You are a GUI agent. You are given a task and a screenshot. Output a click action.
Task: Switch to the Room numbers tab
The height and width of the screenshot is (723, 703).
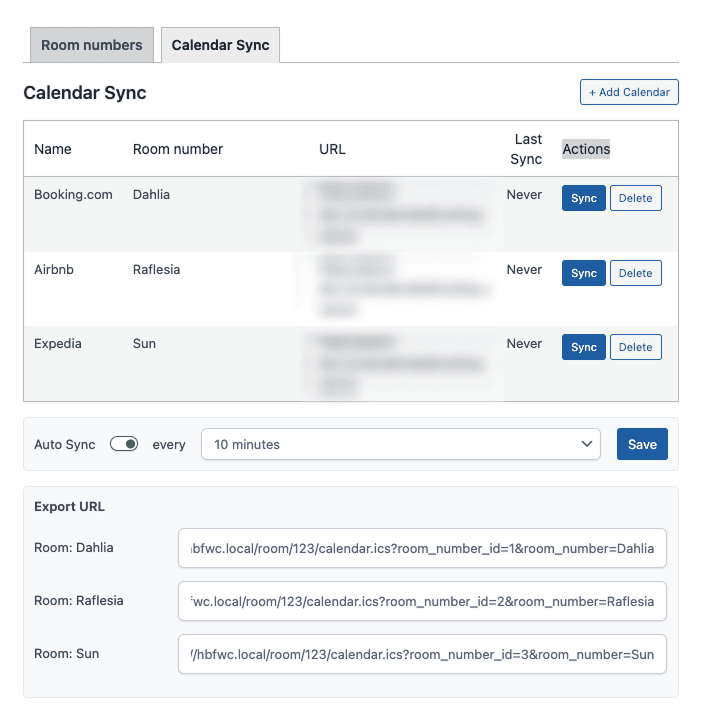coord(91,45)
